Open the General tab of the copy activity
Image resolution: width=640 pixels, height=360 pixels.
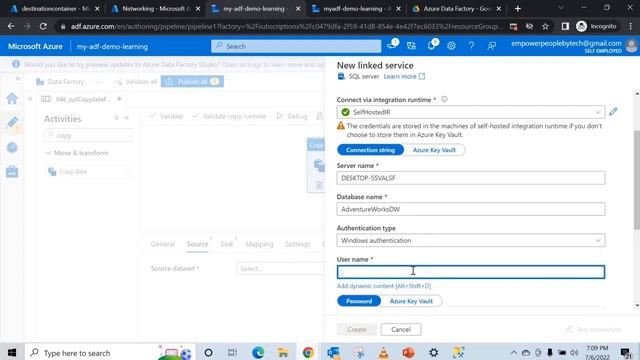pos(162,244)
